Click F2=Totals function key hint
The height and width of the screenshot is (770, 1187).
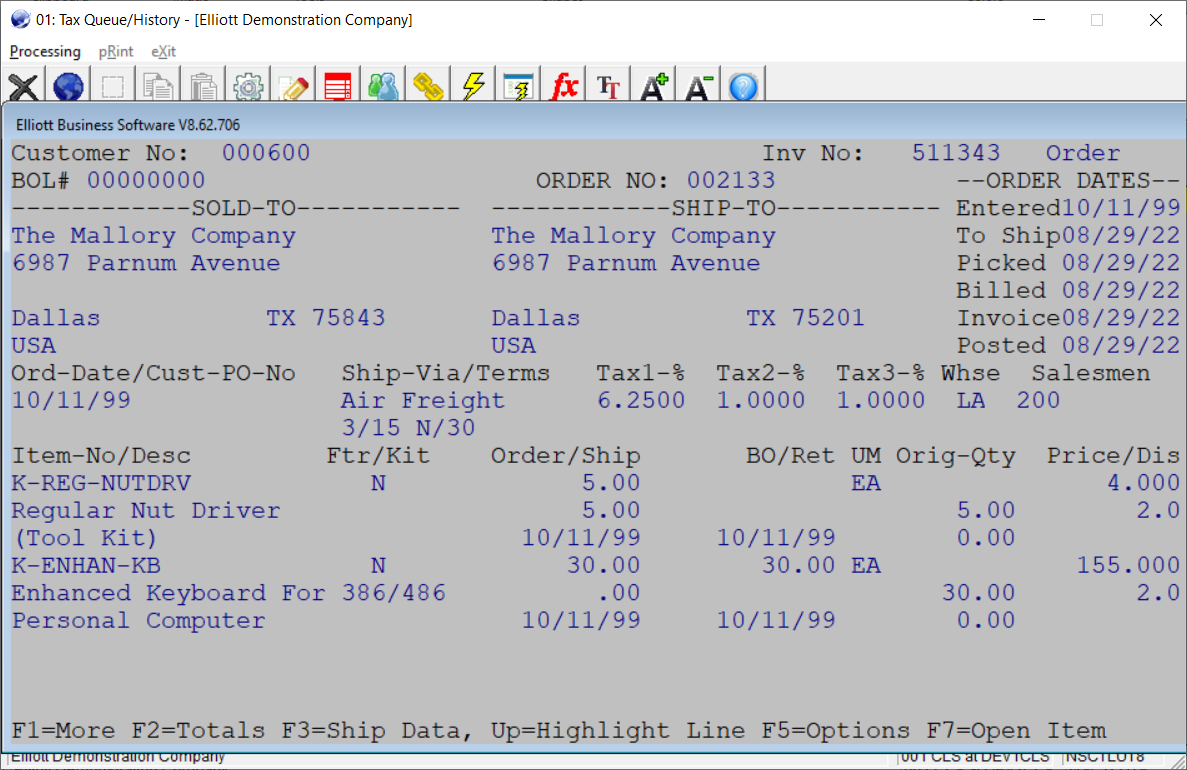(x=198, y=731)
